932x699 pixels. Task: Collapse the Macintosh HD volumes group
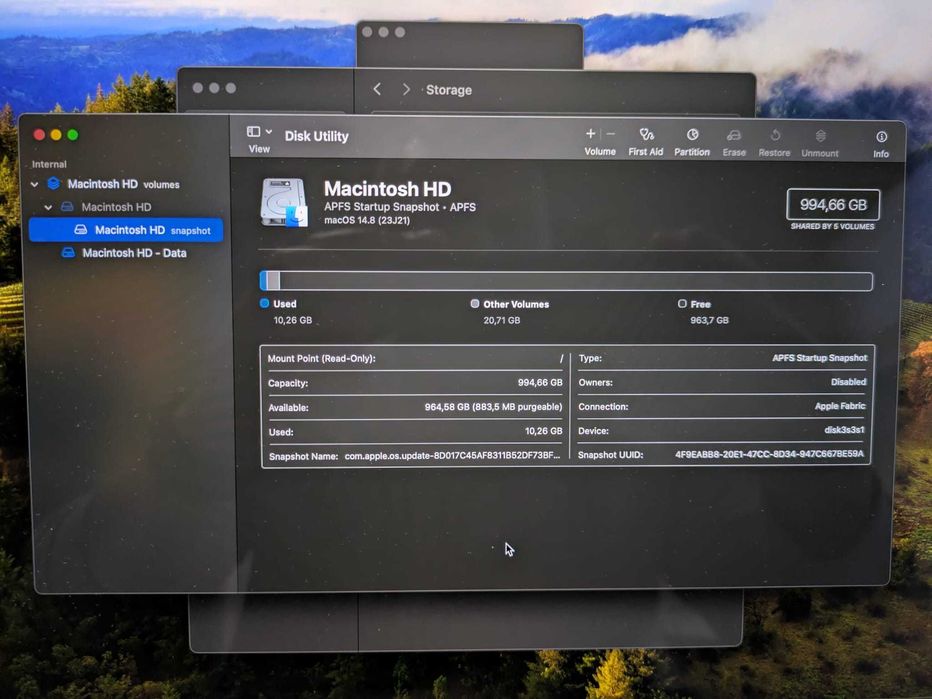[34, 184]
